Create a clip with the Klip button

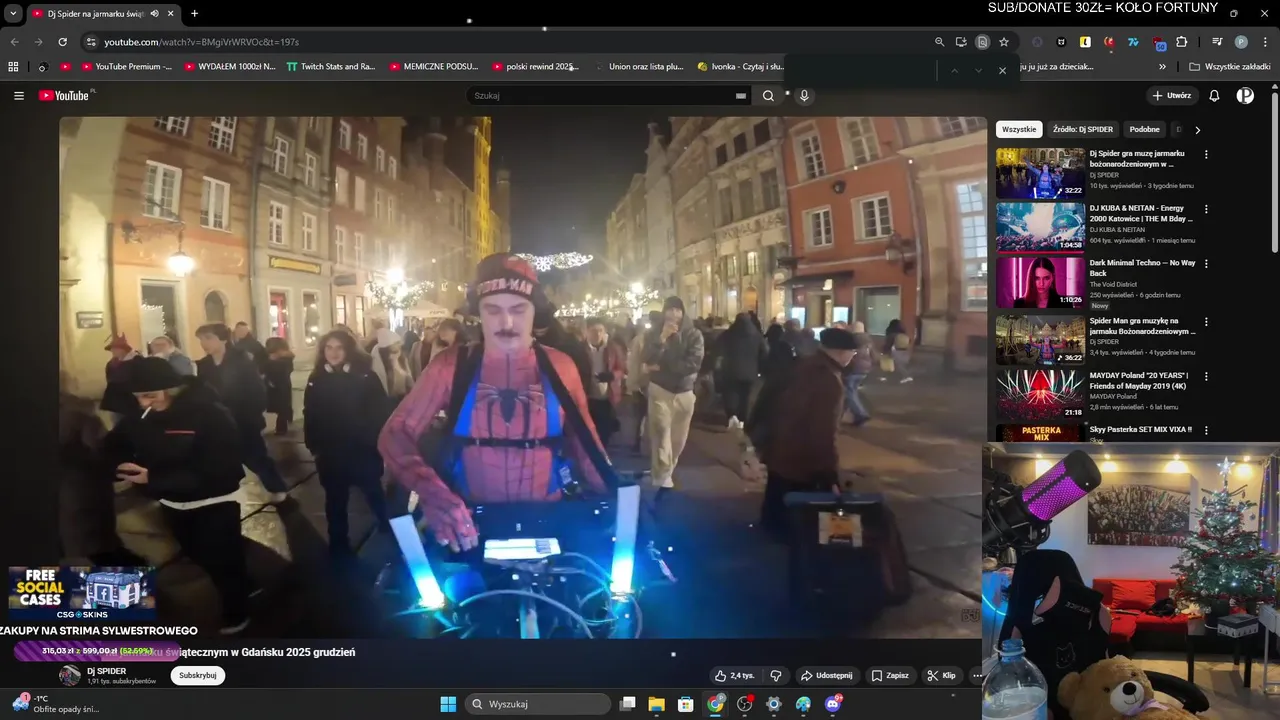pos(941,675)
